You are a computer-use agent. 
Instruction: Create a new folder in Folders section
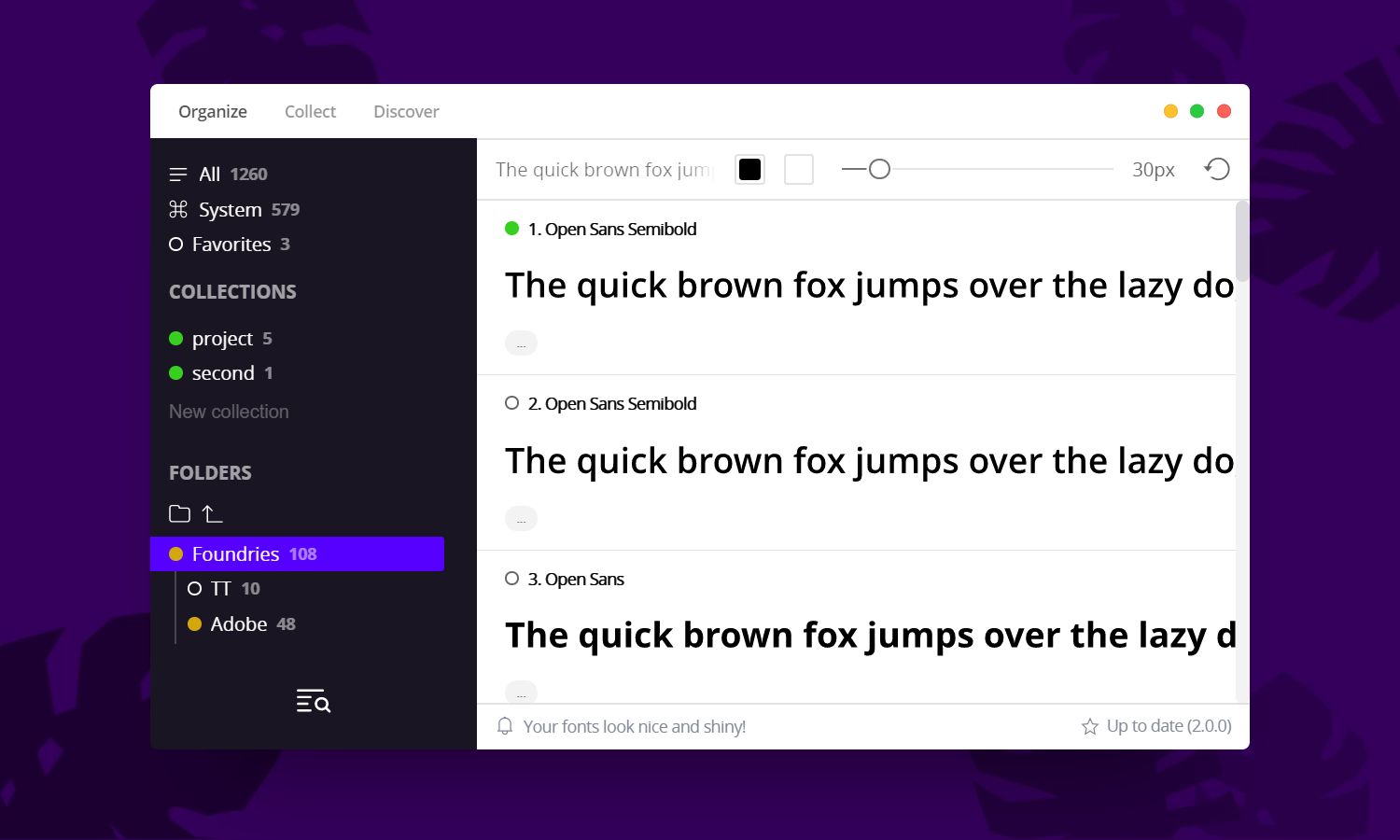click(x=178, y=513)
